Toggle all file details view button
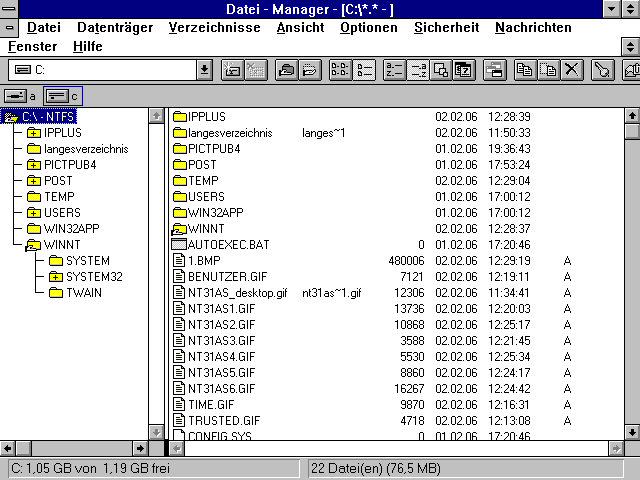 (x=364, y=70)
